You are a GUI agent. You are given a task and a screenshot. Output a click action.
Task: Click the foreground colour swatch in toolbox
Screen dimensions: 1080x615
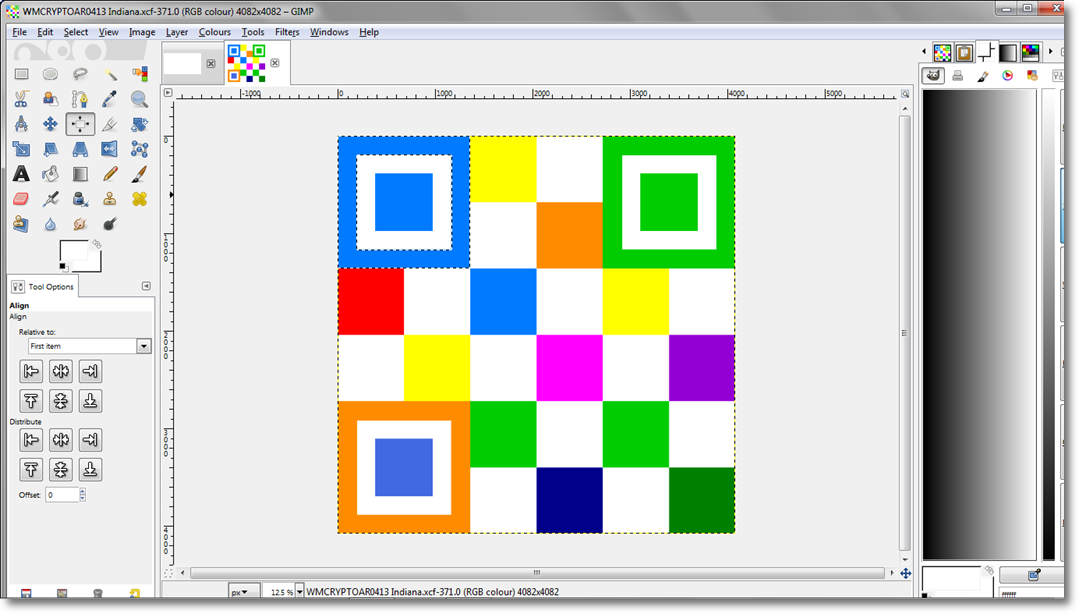[72, 251]
